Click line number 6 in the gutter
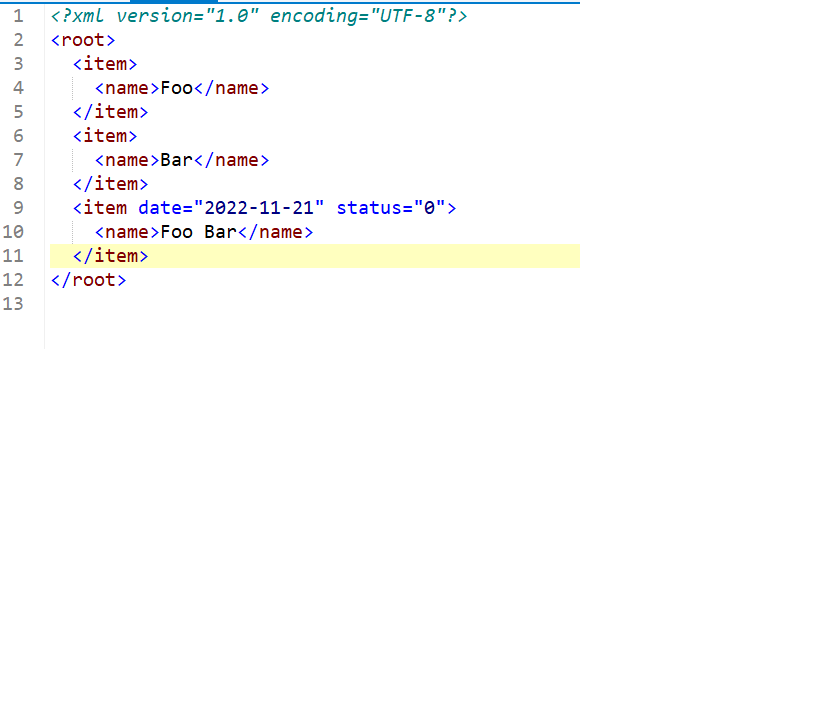 coord(18,136)
